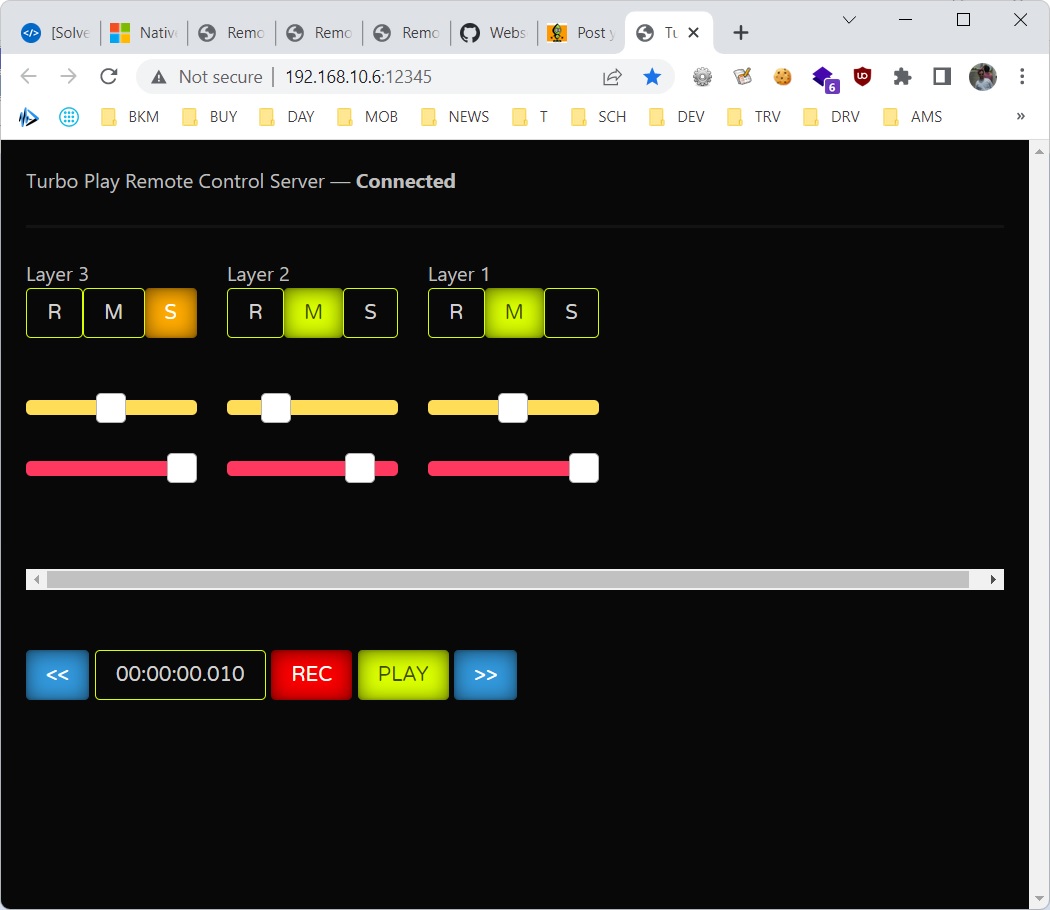Switch to the [Solve tab
Screen dimensions: 1050x910
56,33
